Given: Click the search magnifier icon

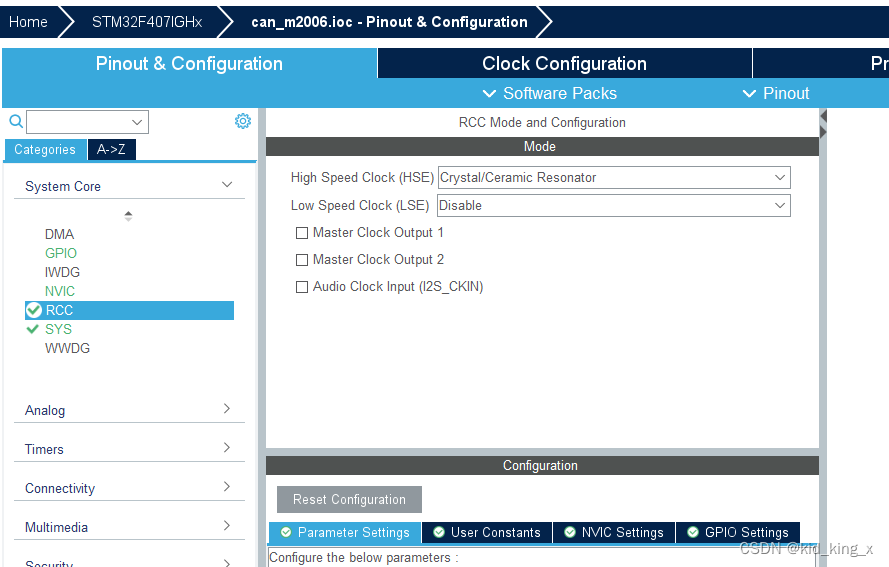Looking at the screenshot, I should pos(16,121).
